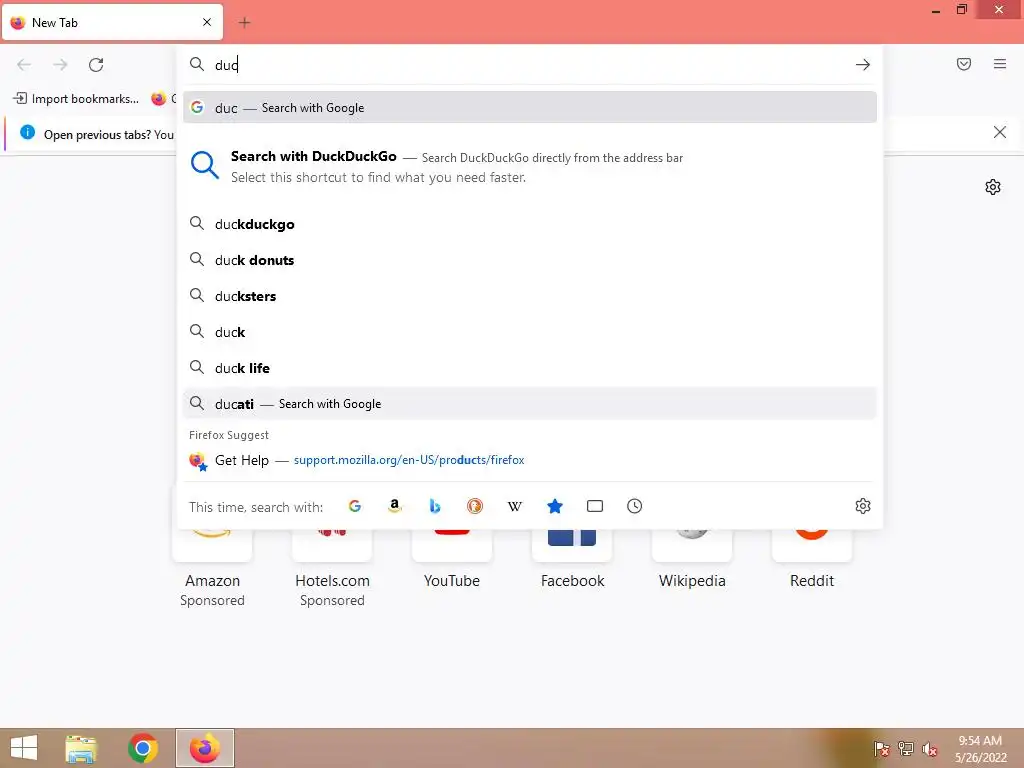Click the muted volume tray icon
The height and width of the screenshot is (768, 1024).
(930, 750)
